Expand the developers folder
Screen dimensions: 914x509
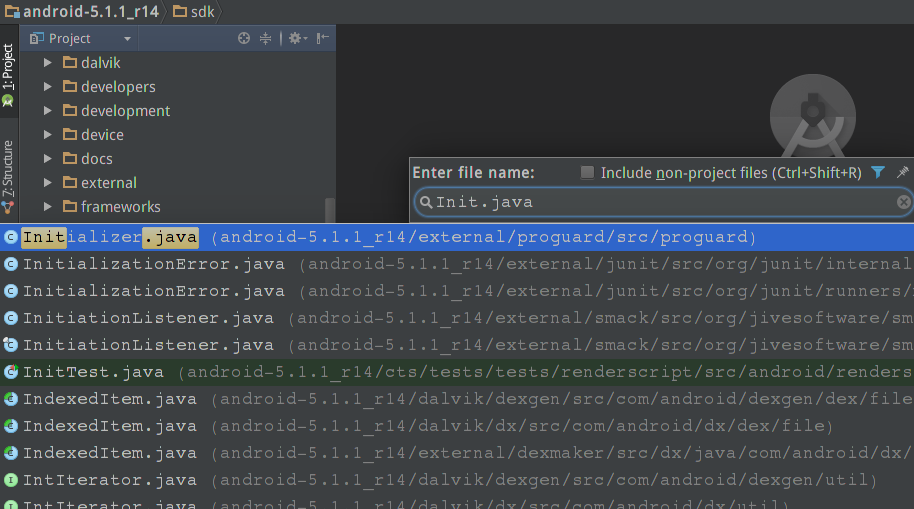coord(48,86)
